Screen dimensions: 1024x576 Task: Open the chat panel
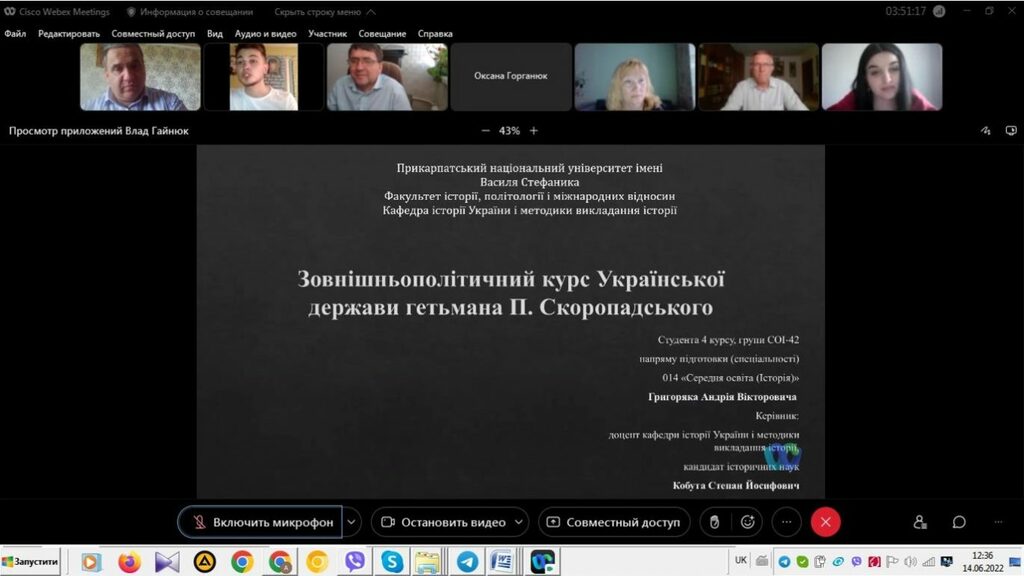pos(958,522)
